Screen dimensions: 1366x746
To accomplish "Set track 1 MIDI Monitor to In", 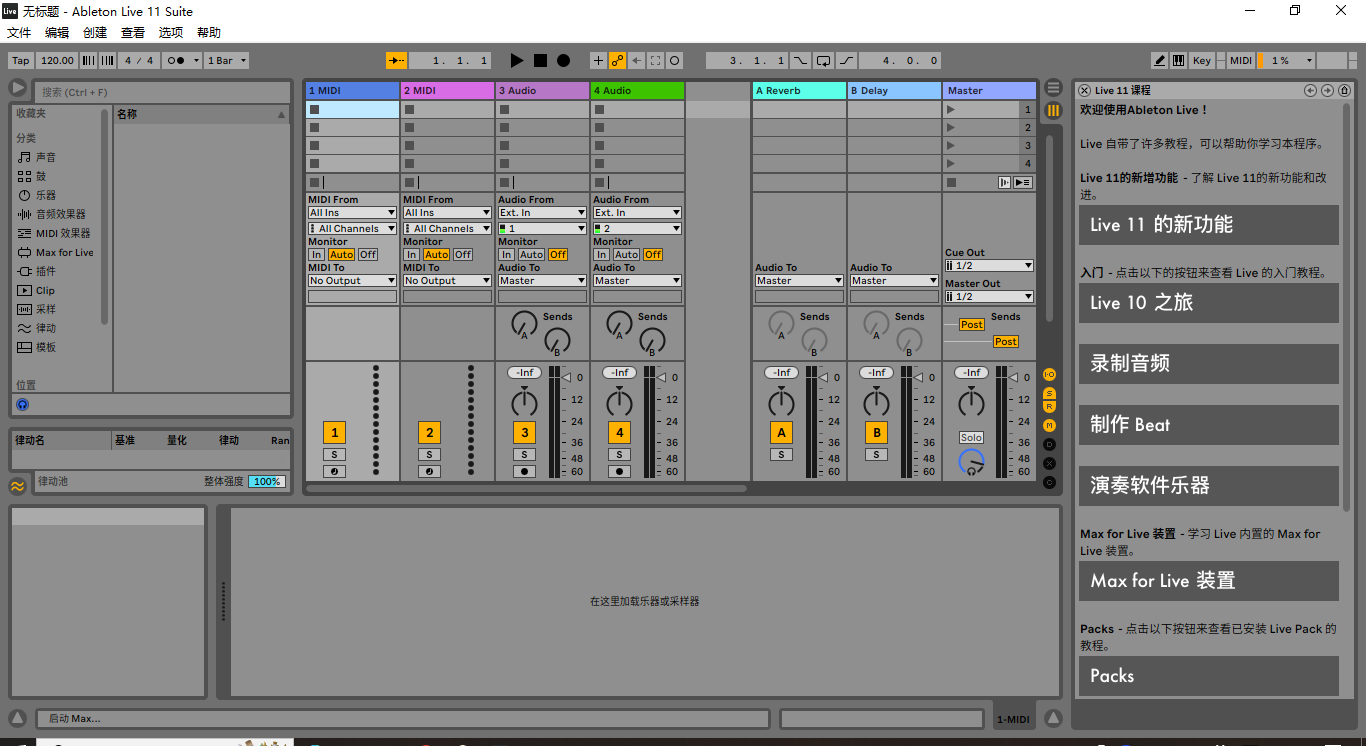I will 316,255.
